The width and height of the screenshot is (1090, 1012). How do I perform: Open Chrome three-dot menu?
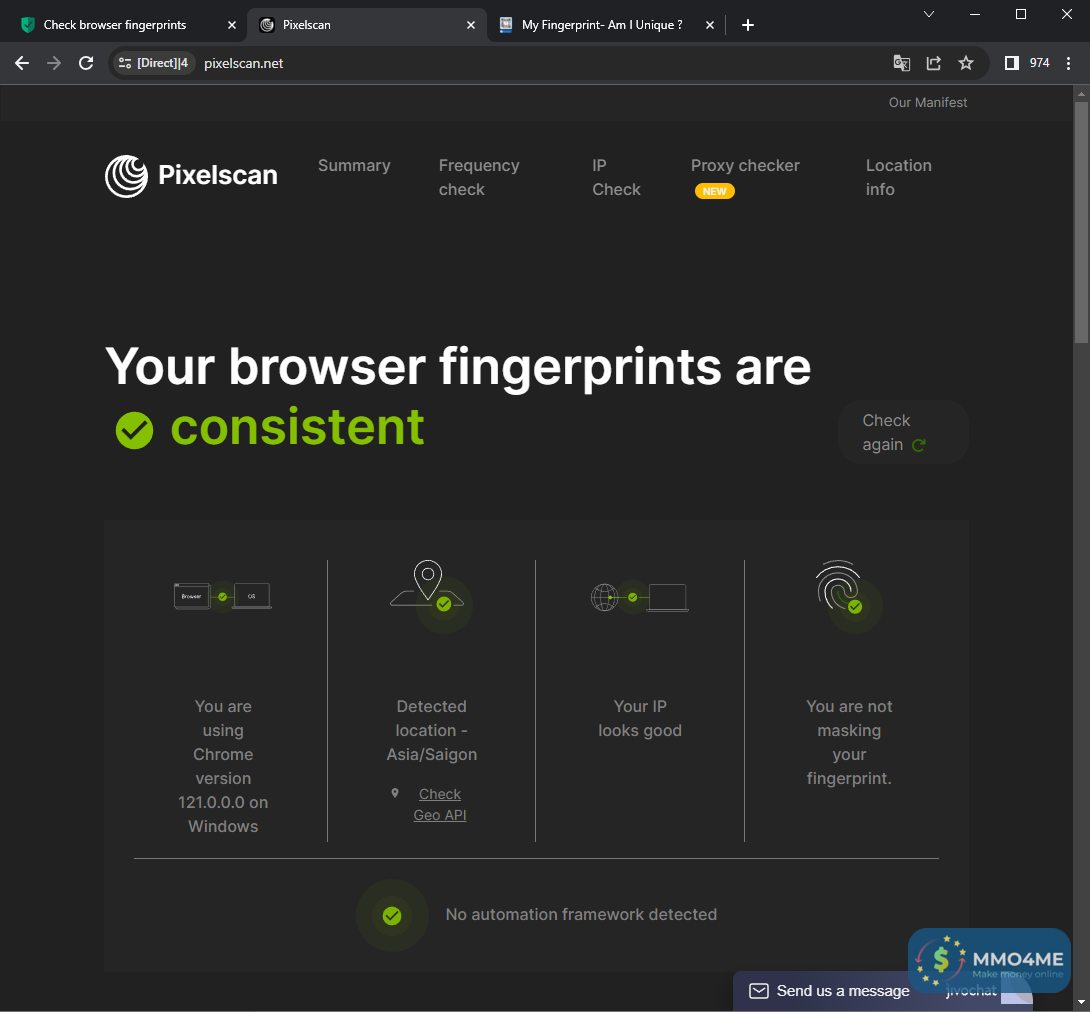(x=1068, y=63)
